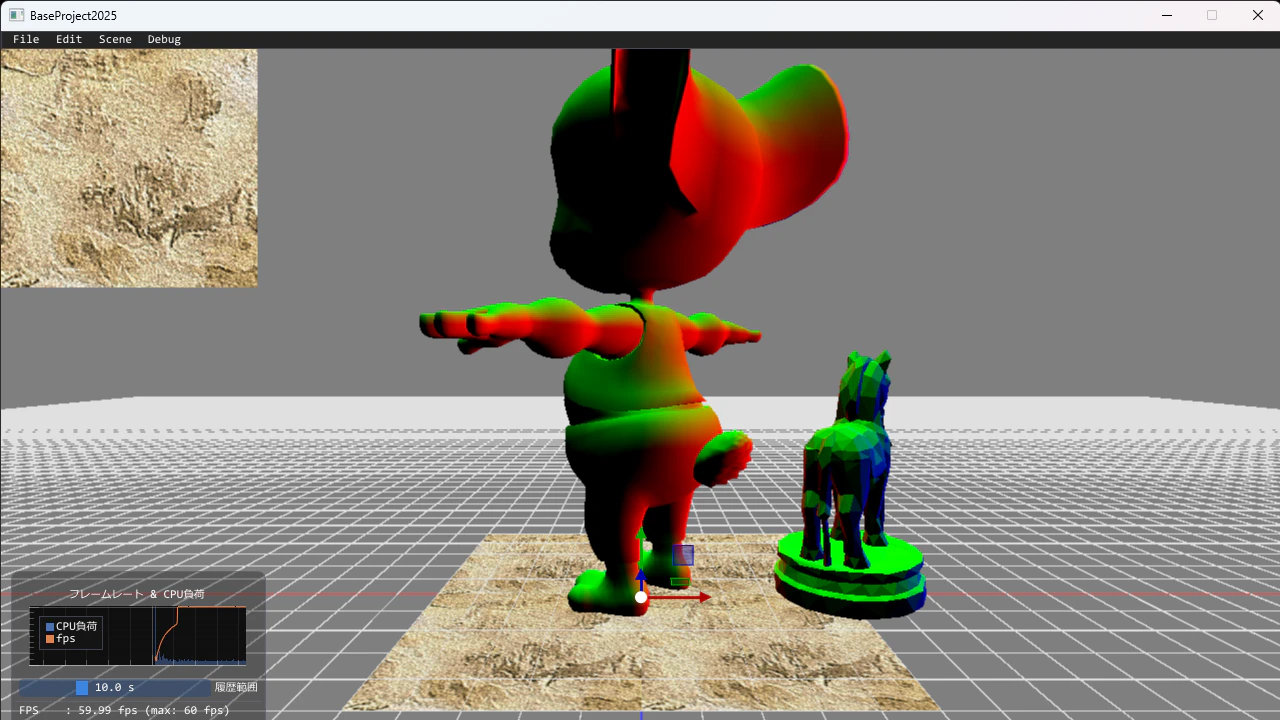Click the blue plane handle of gizmo
This screenshot has width=1280, height=720.
coord(683,555)
